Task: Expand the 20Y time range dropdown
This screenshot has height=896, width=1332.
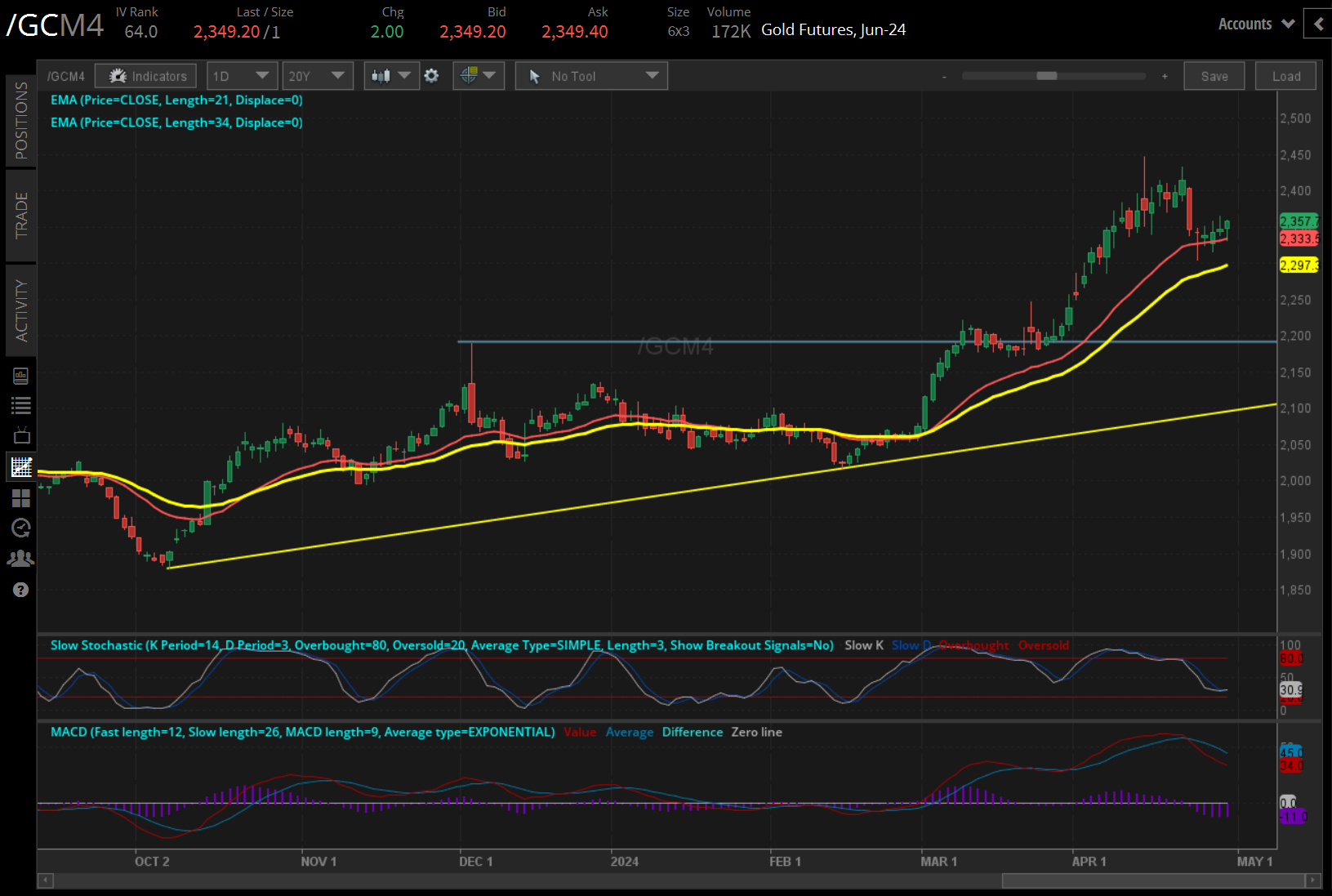Action: (317, 76)
